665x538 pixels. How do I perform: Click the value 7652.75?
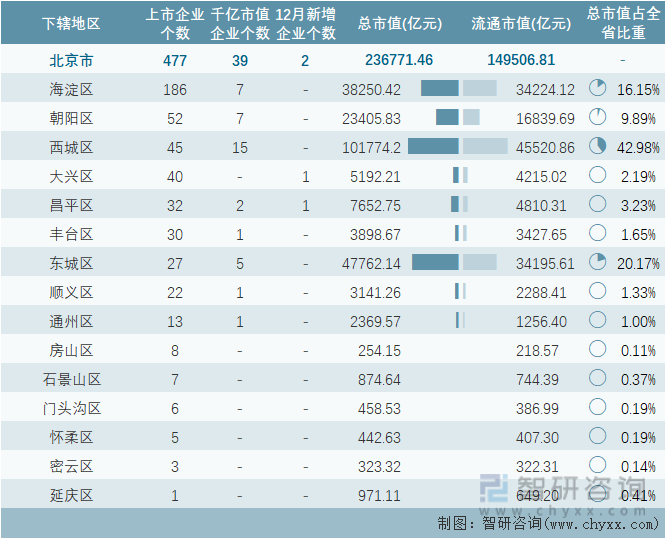(375, 206)
